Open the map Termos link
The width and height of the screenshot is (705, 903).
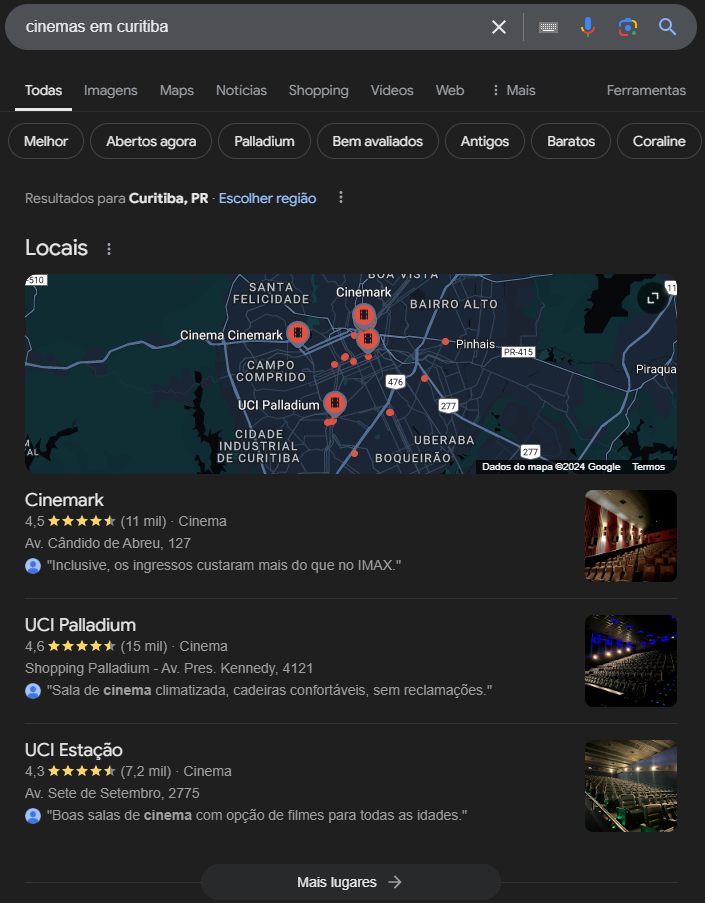pos(649,466)
